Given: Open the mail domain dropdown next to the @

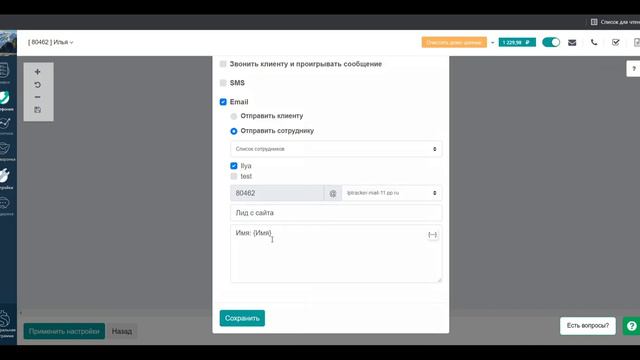Looking at the screenshot, I should [392, 193].
